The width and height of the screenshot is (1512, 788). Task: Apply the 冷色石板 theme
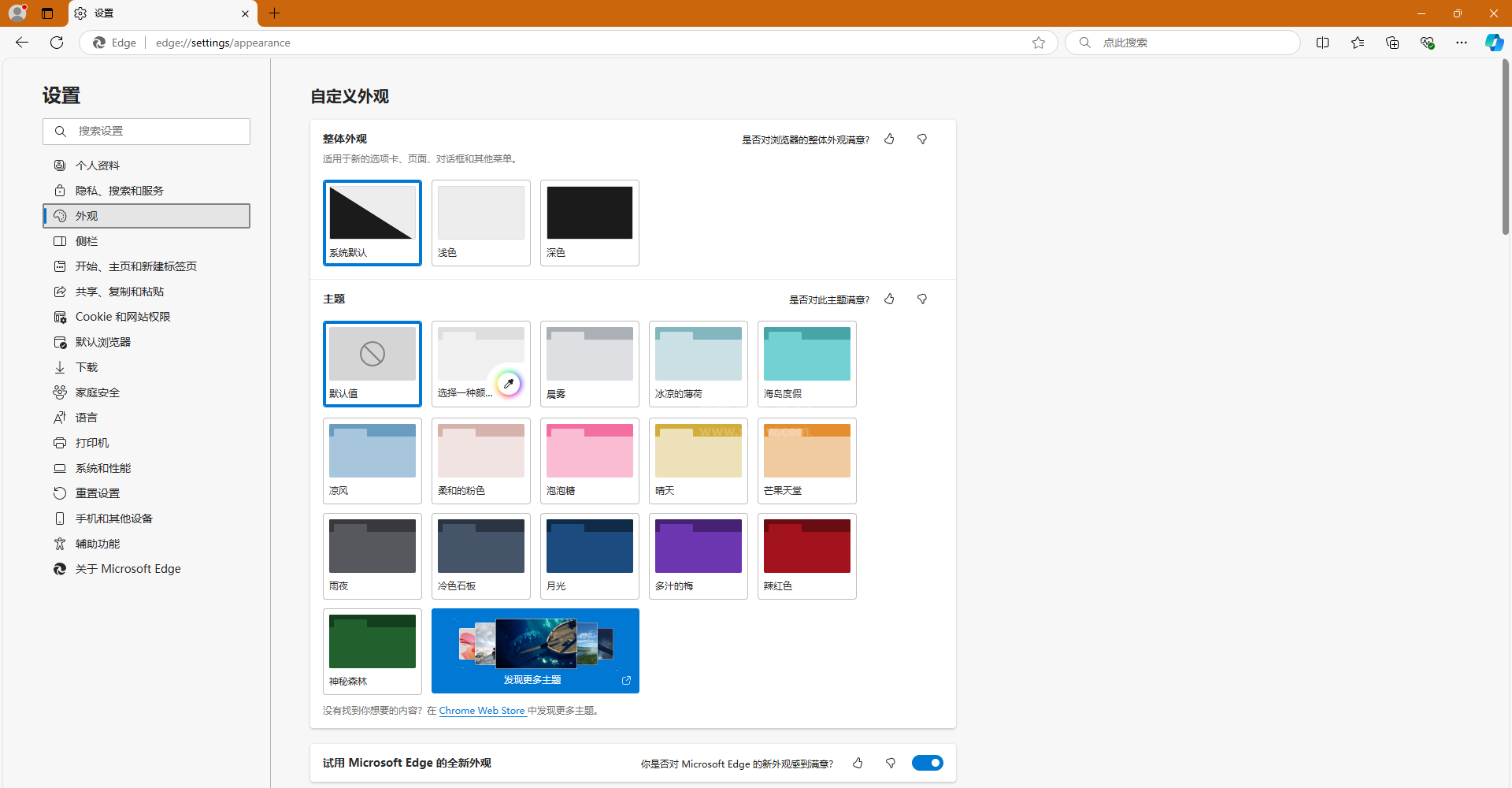point(481,556)
